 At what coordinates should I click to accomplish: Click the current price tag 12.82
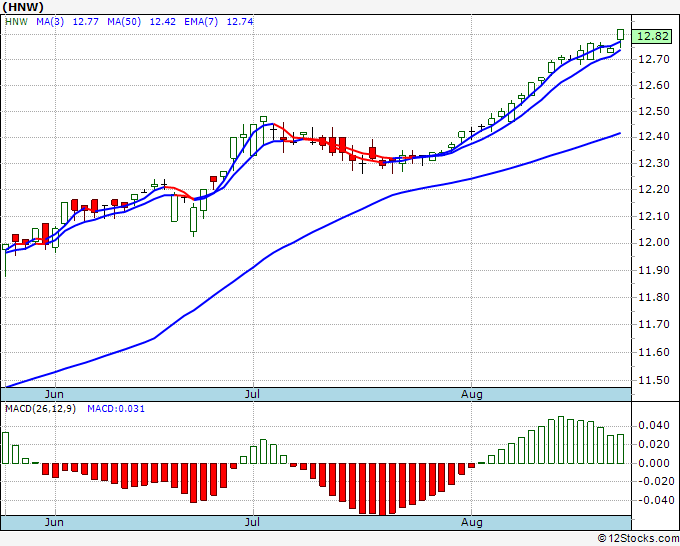652,36
